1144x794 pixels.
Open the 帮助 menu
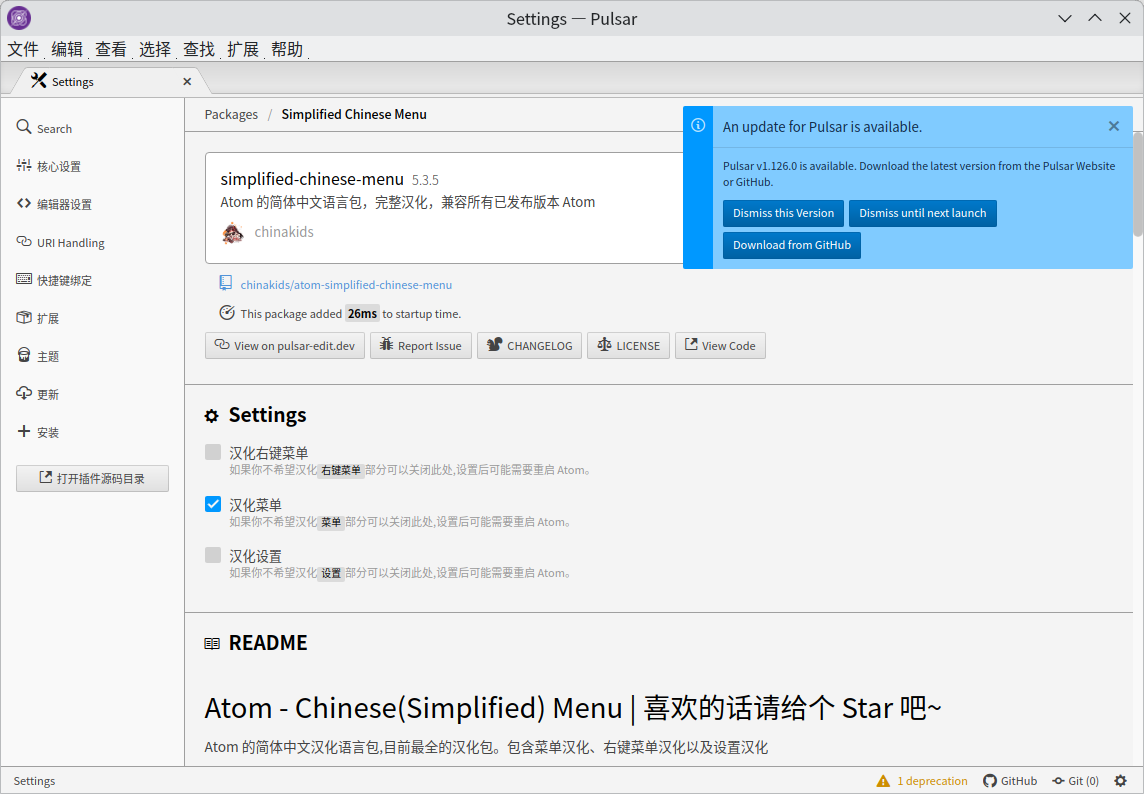pos(287,49)
